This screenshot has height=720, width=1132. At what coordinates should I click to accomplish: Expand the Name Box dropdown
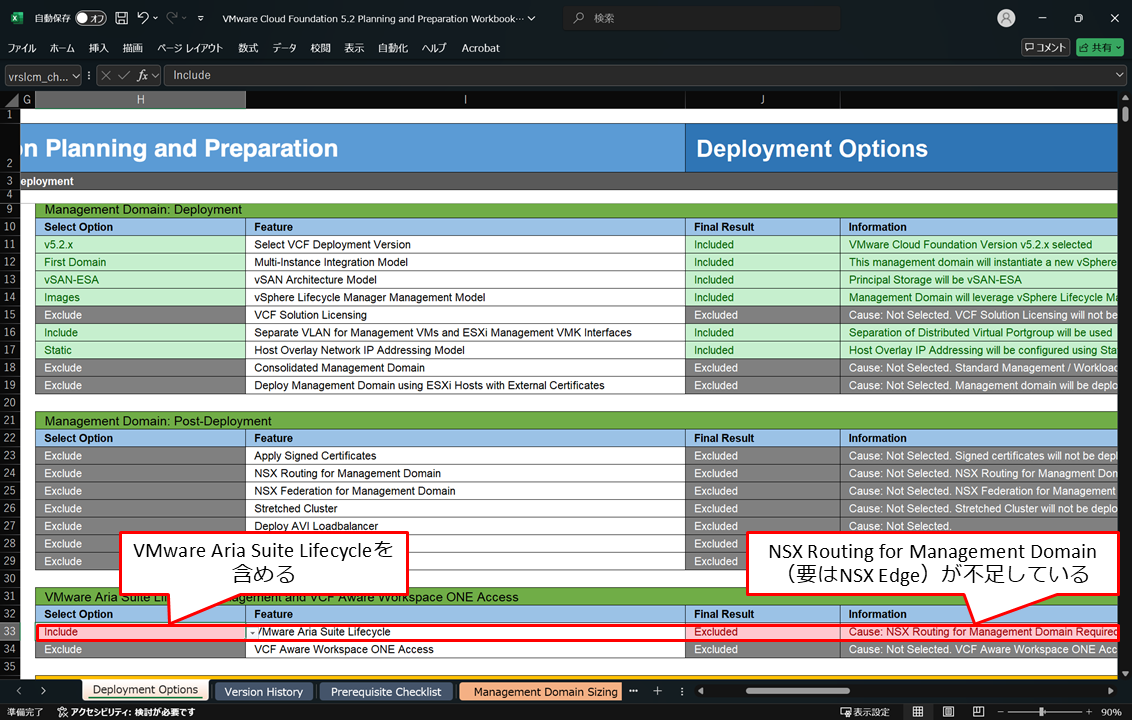point(76,76)
